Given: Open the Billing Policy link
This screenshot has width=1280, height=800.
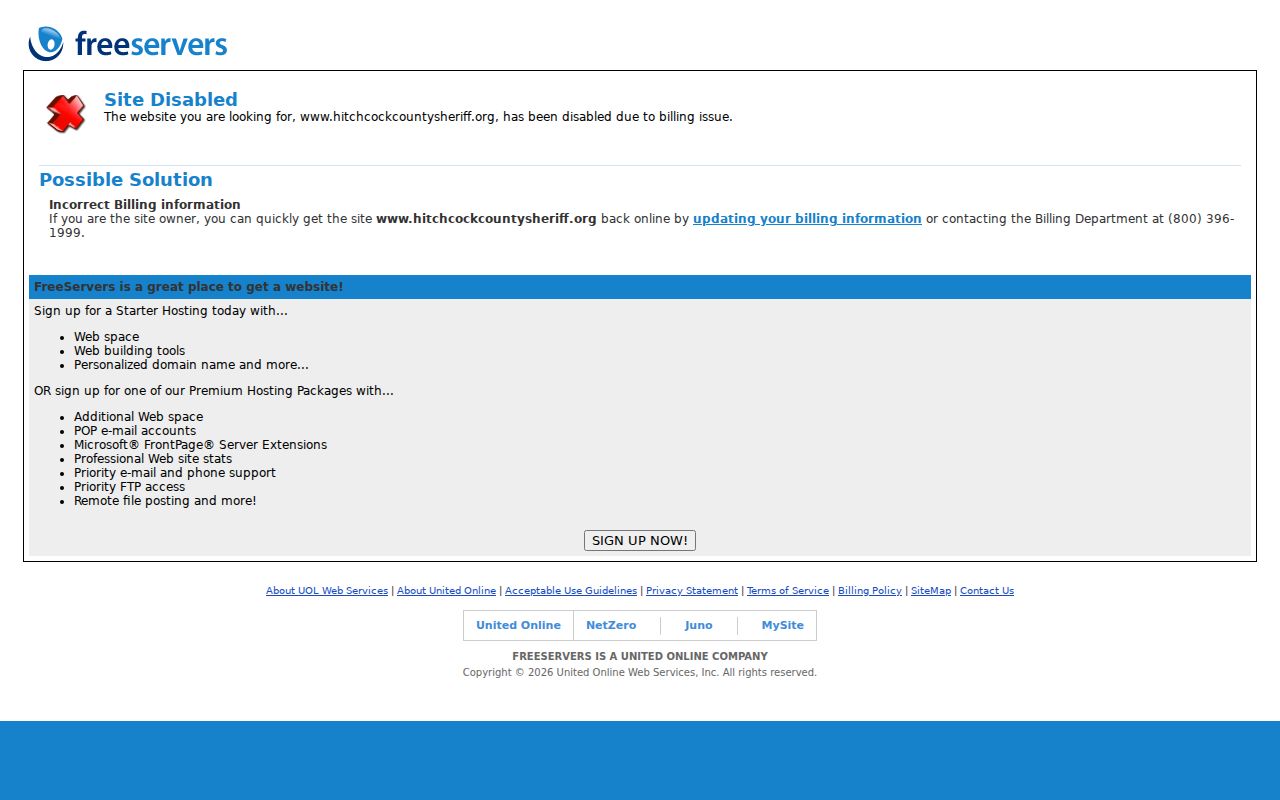Looking at the screenshot, I should click(870, 591).
